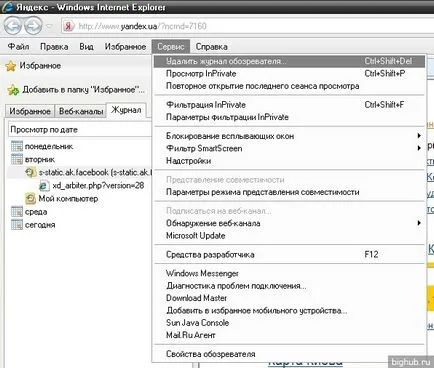Click the s-static.ak.facebook site icon

[30, 172]
